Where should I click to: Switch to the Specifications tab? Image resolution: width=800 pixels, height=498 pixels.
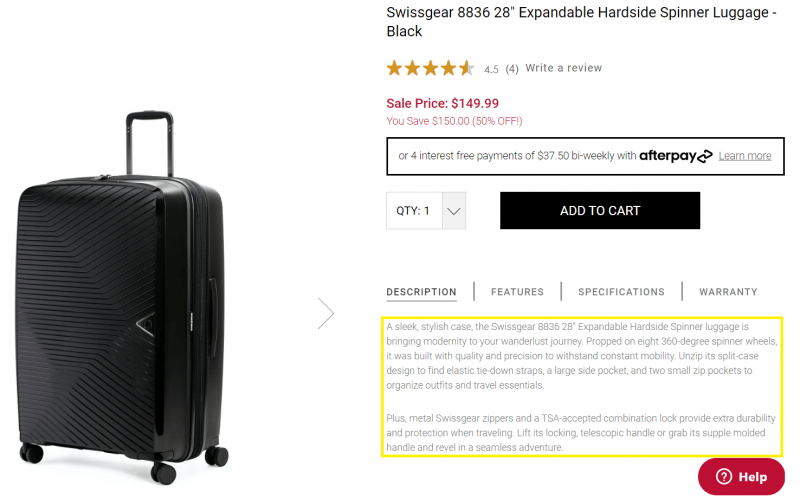click(x=621, y=292)
